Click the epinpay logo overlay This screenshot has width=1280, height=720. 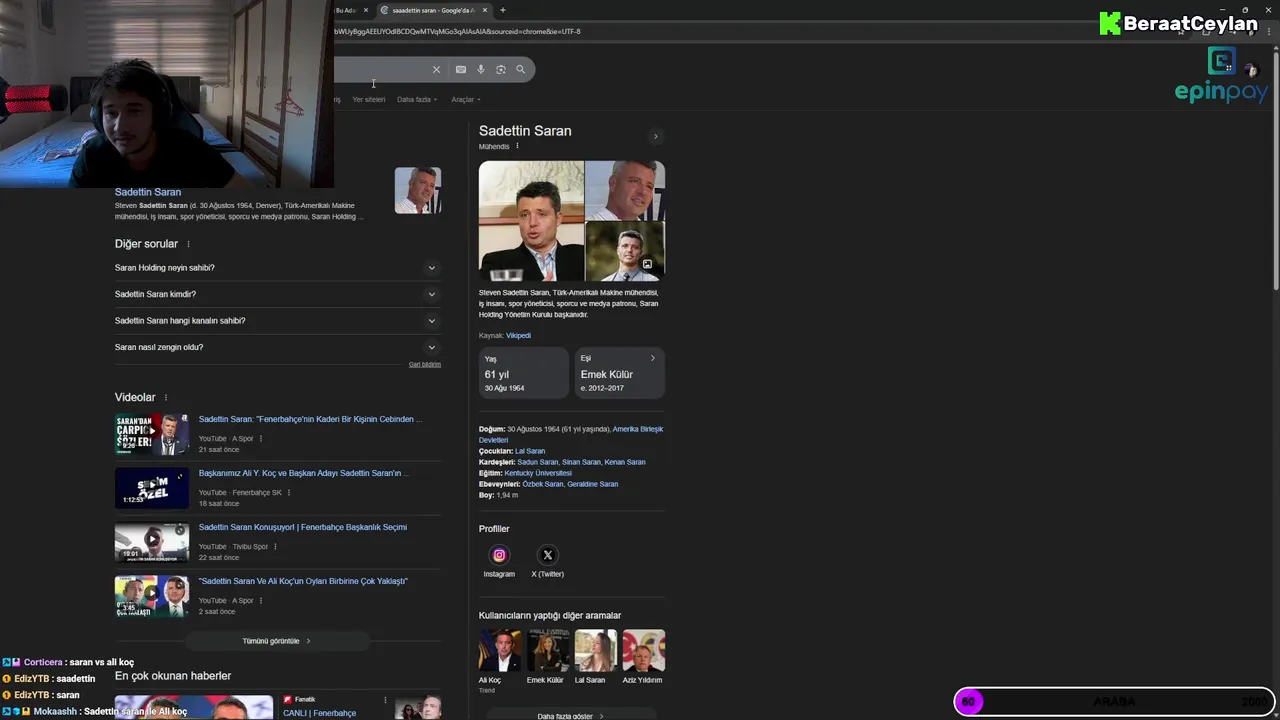click(1222, 78)
